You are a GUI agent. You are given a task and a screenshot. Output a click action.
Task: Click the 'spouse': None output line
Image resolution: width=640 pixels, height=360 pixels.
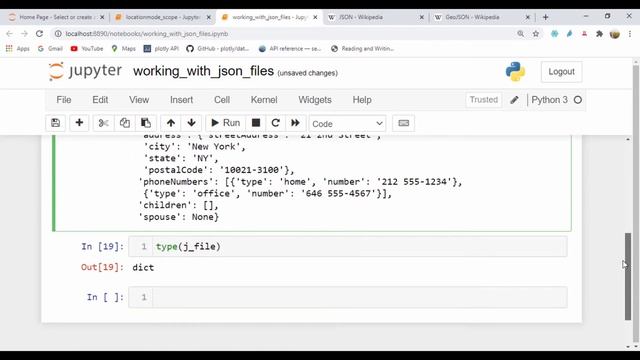pos(179,217)
